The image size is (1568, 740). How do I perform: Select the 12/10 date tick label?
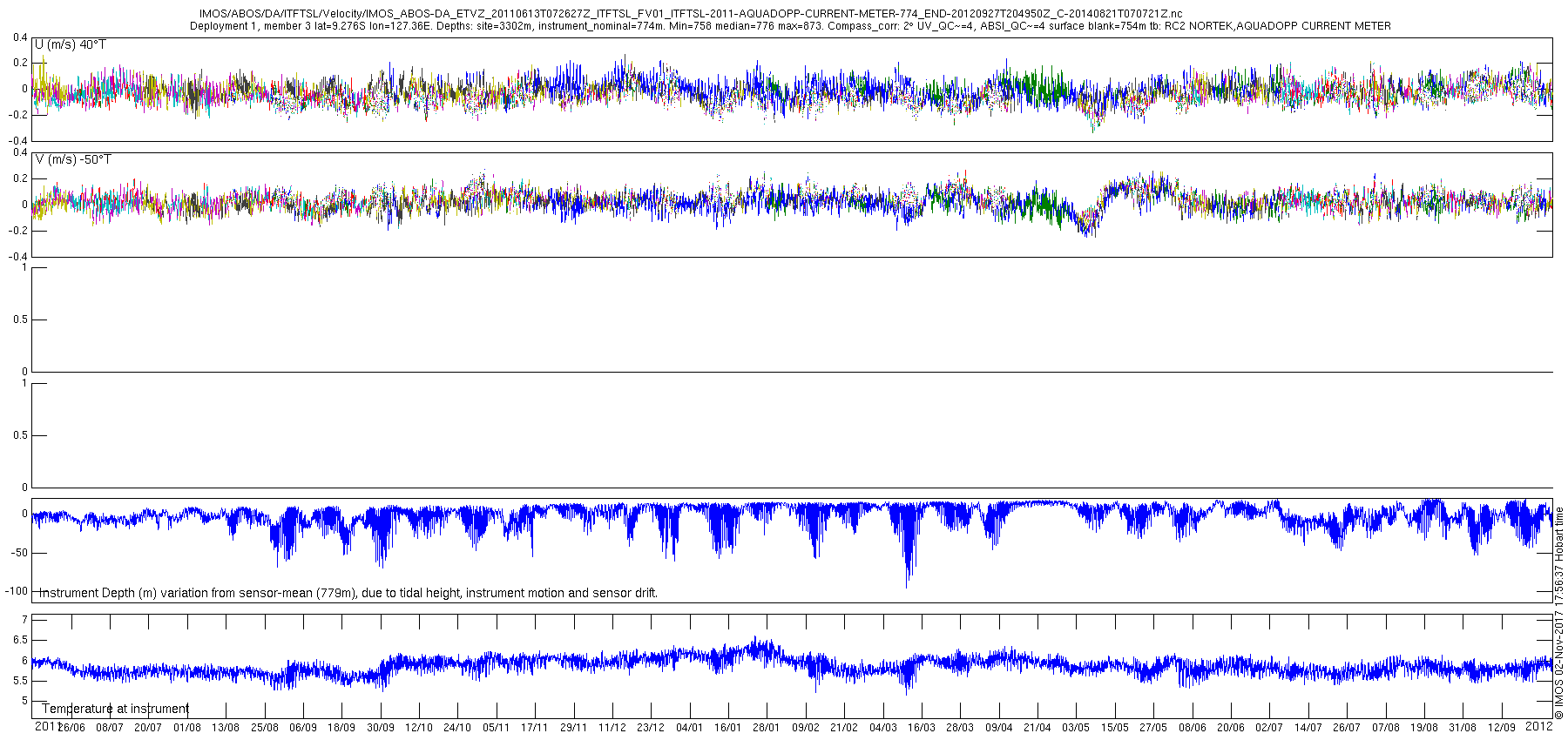pyautogui.click(x=419, y=728)
